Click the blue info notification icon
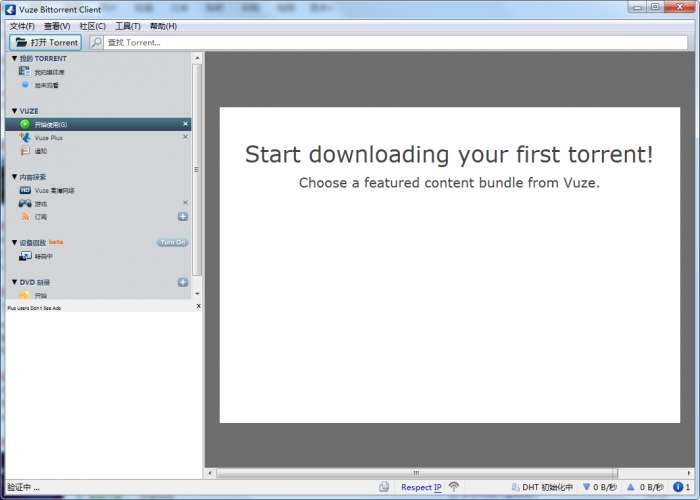Image resolution: width=700 pixels, height=500 pixels. point(678,487)
